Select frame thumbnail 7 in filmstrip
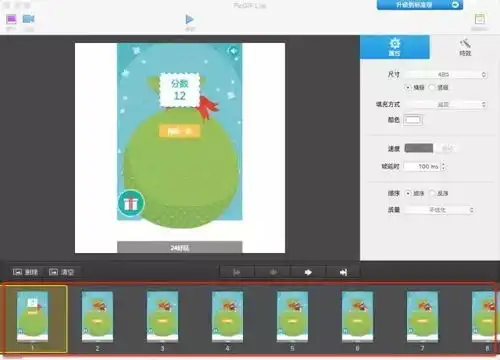 pyautogui.click(x=422, y=316)
